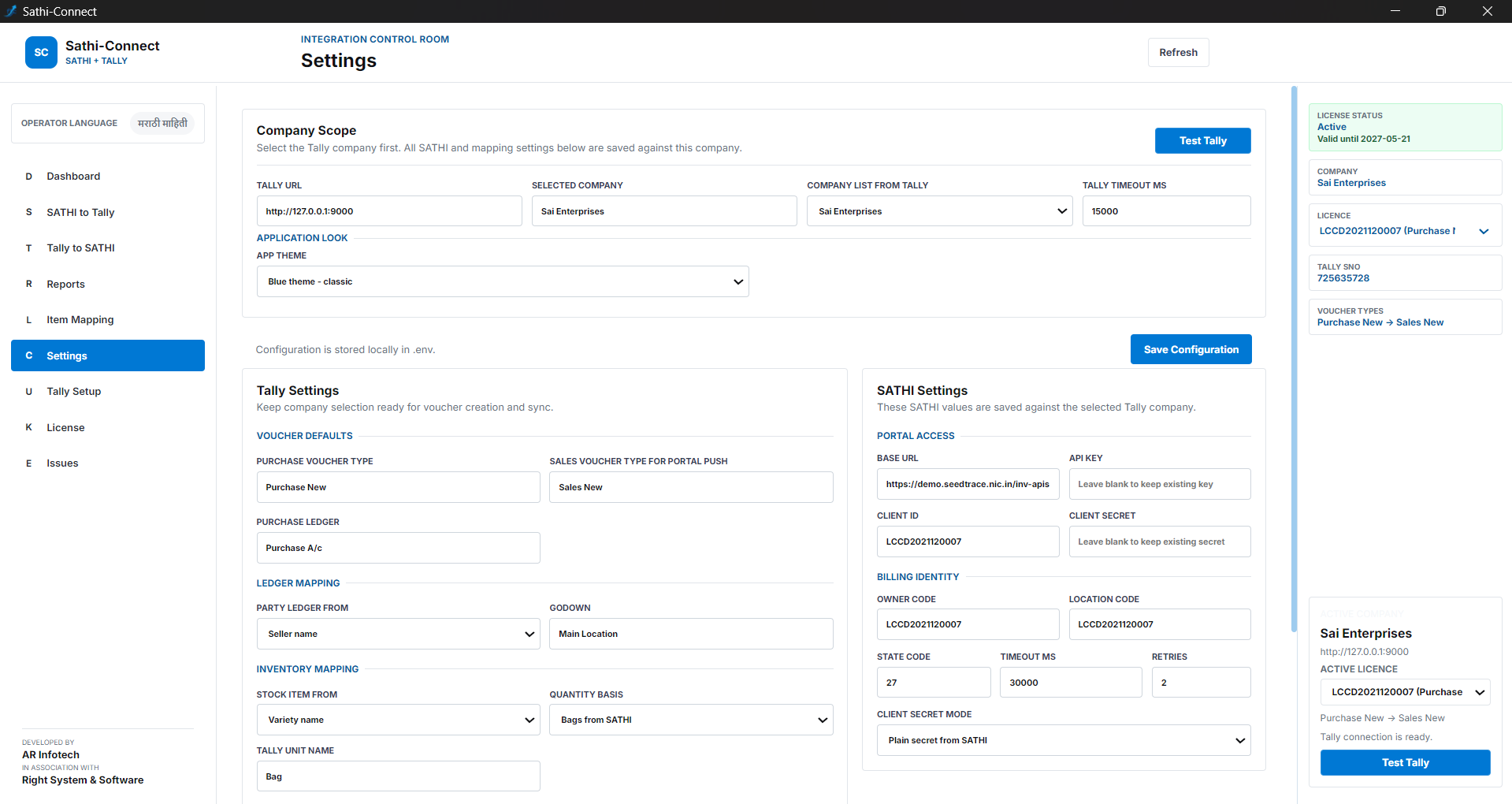Open the License page

(108, 427)
